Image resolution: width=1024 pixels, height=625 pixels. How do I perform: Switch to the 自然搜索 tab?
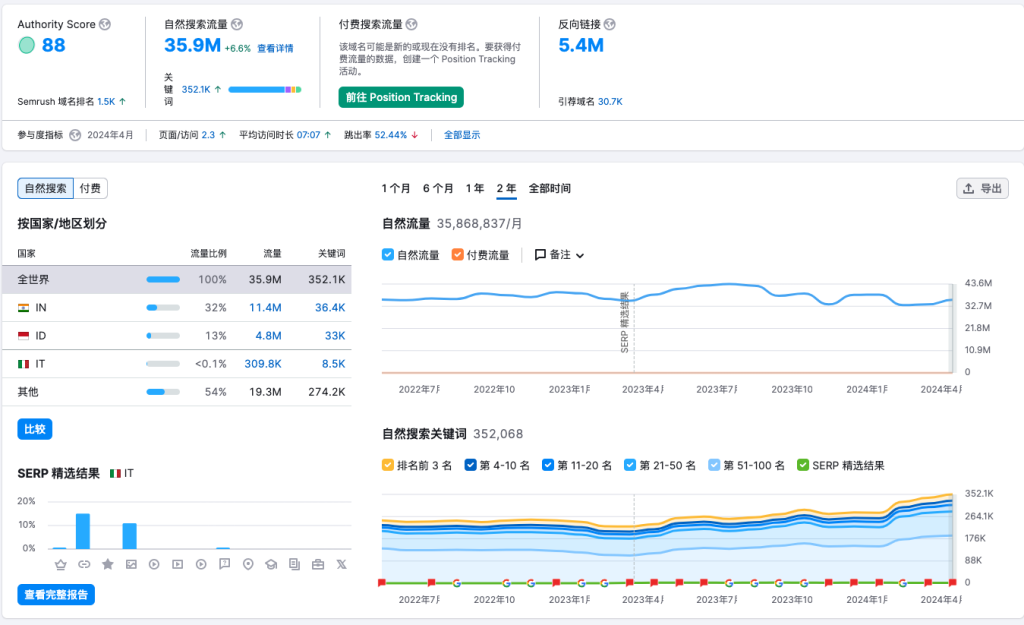(46, 188)
